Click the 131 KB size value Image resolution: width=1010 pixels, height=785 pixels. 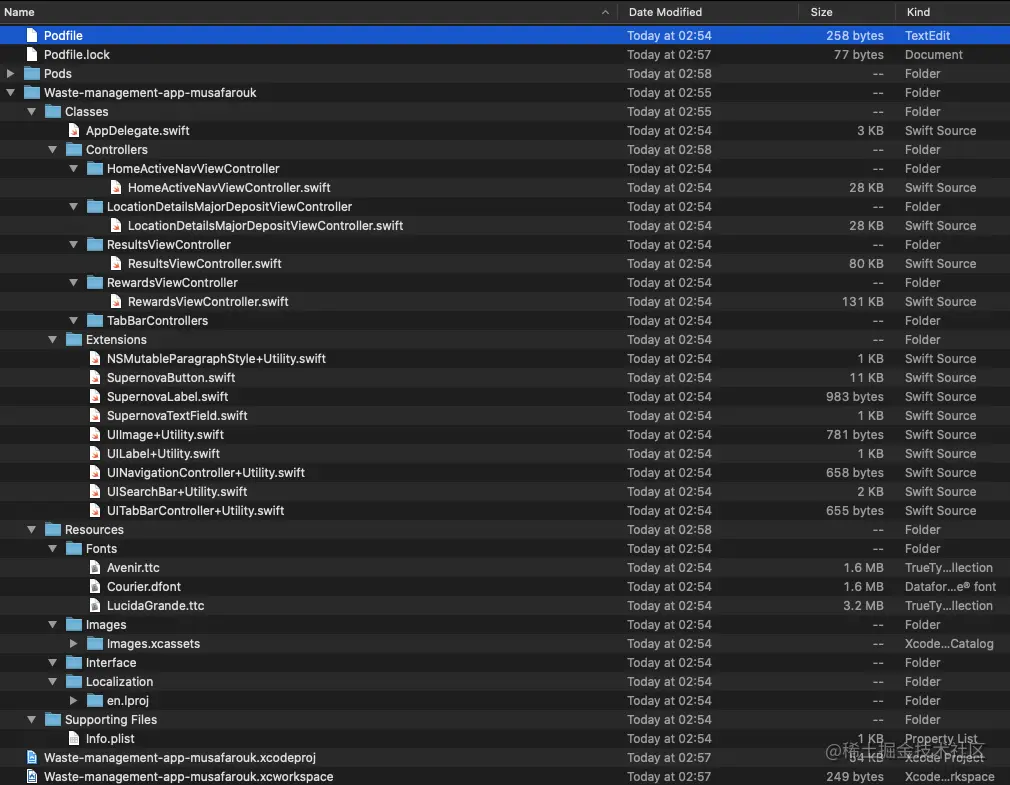(862, 301)
